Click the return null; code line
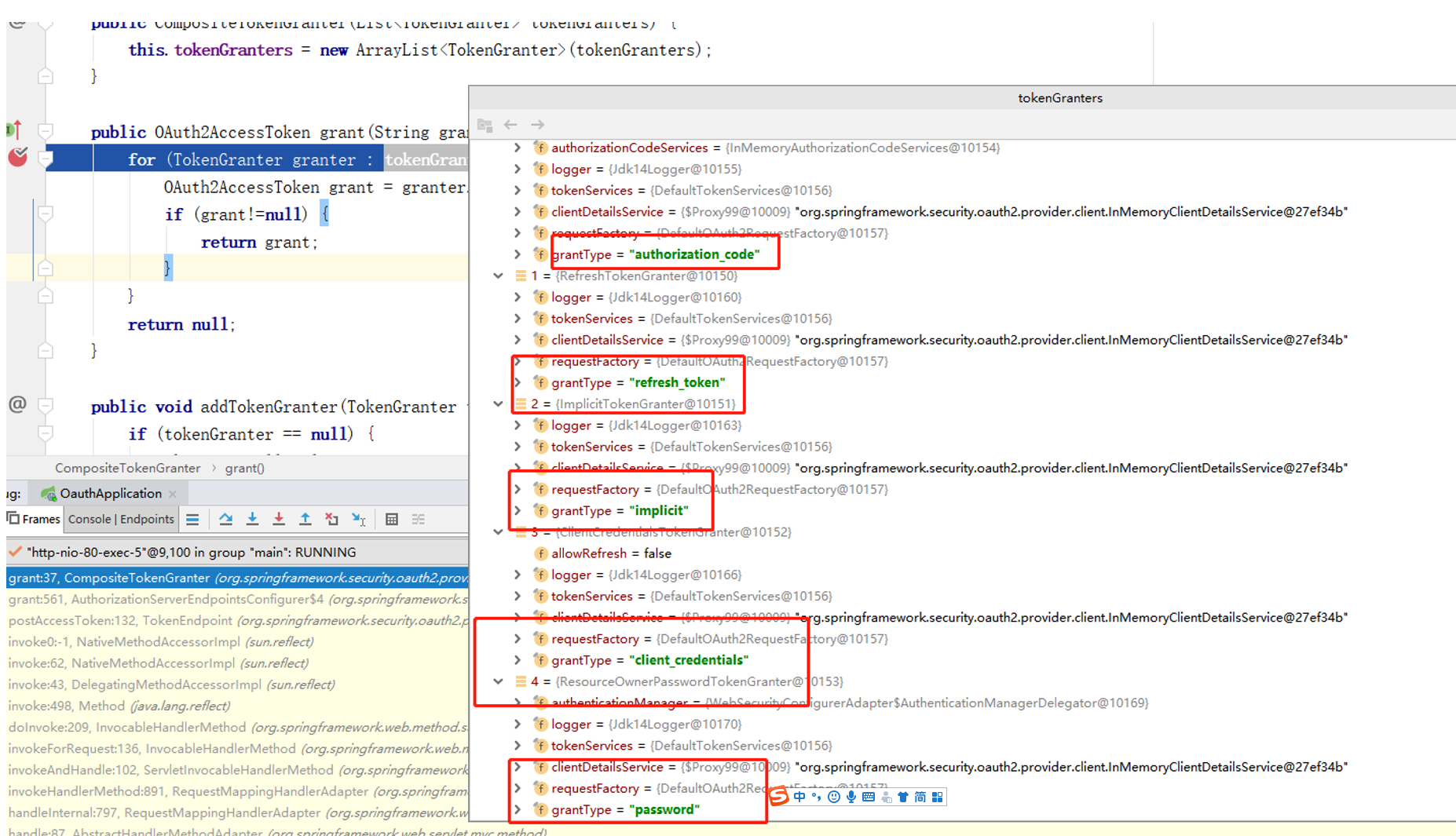Screen dimensions: 1456x836 click(x=181, y=324)
